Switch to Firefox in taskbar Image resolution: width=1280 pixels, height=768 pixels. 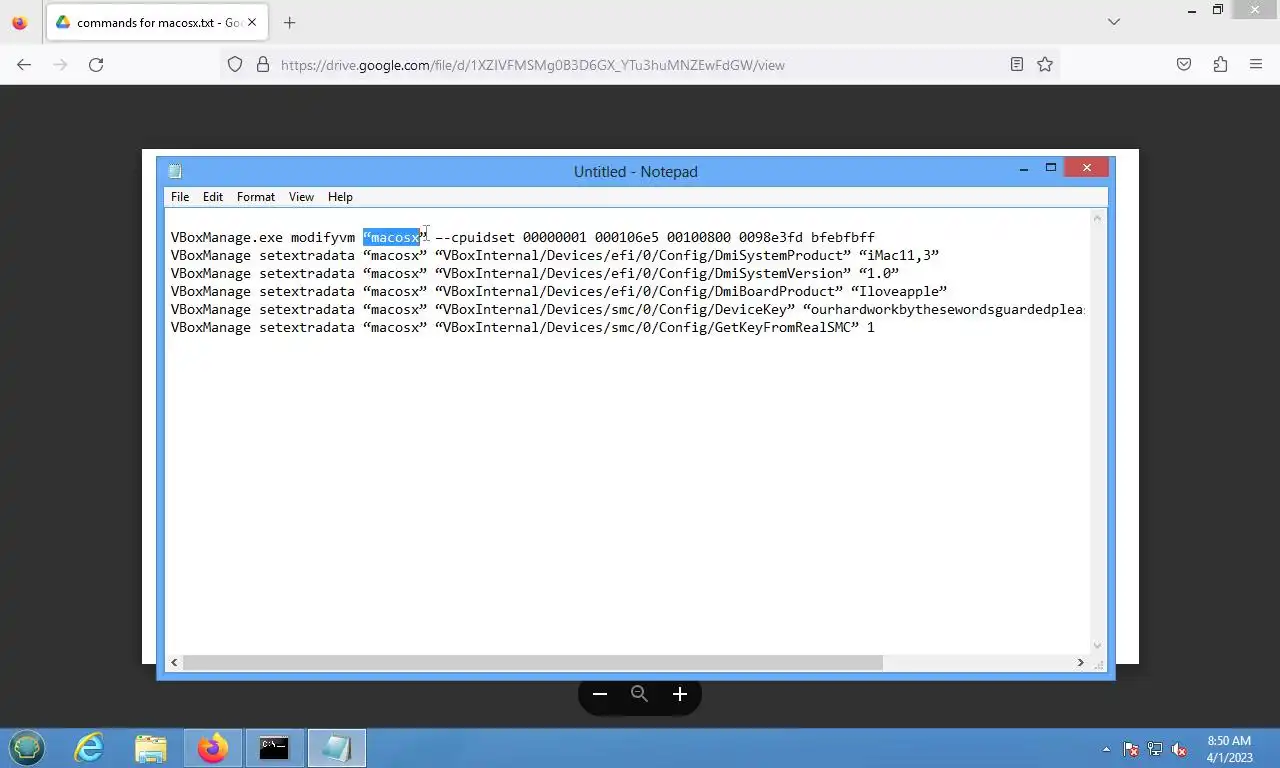tap(213, 748)
